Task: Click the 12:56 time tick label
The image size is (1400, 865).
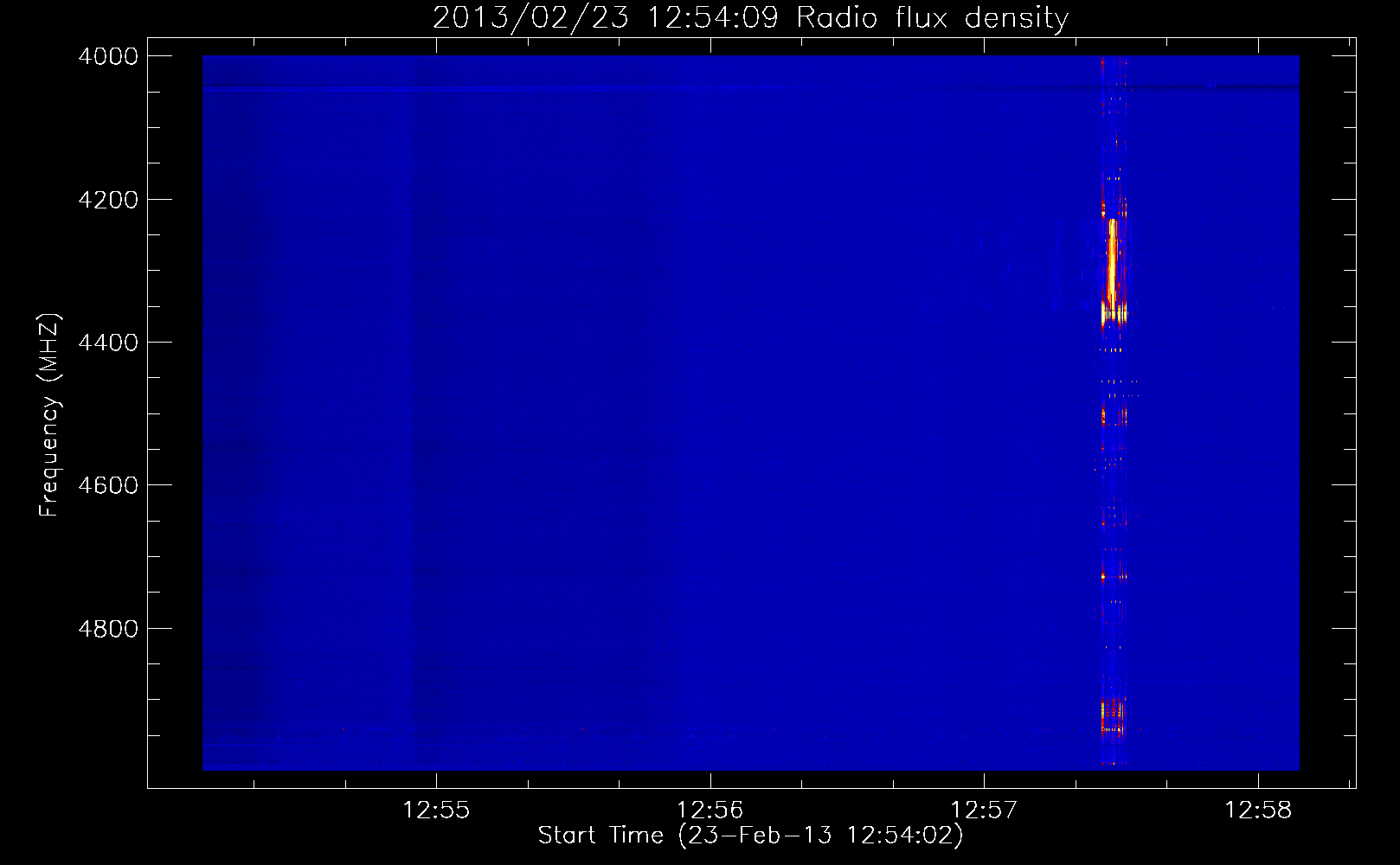Action: tap(710, 810)
